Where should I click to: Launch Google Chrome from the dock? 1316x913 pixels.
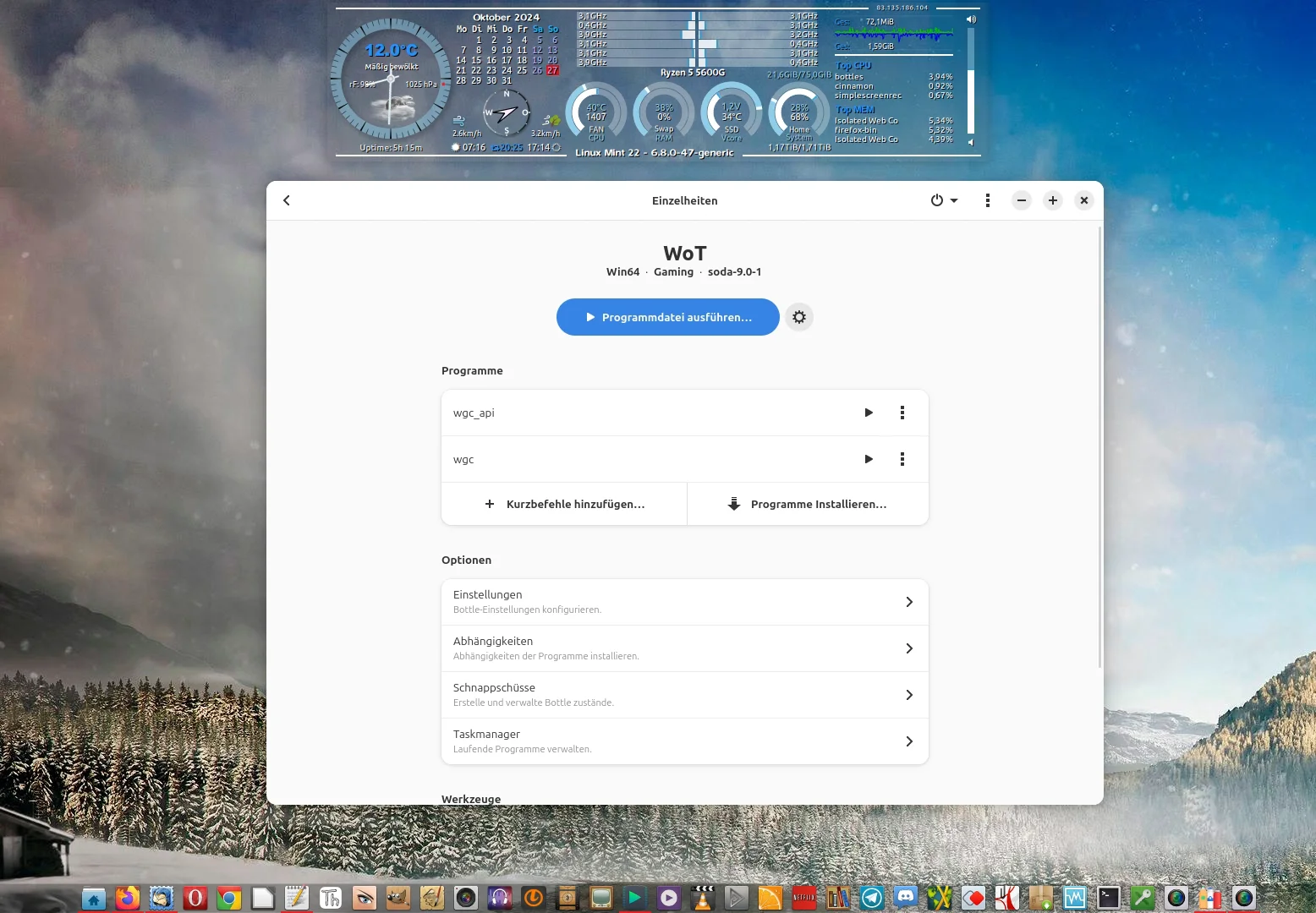coord(229,898)
